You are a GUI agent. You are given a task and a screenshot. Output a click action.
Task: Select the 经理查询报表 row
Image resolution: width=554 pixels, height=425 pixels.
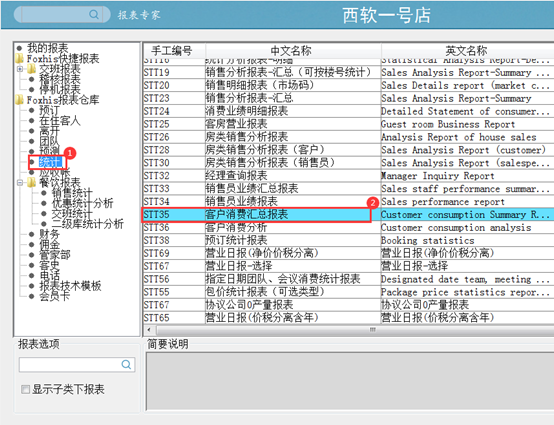click(x=348, y=176)
